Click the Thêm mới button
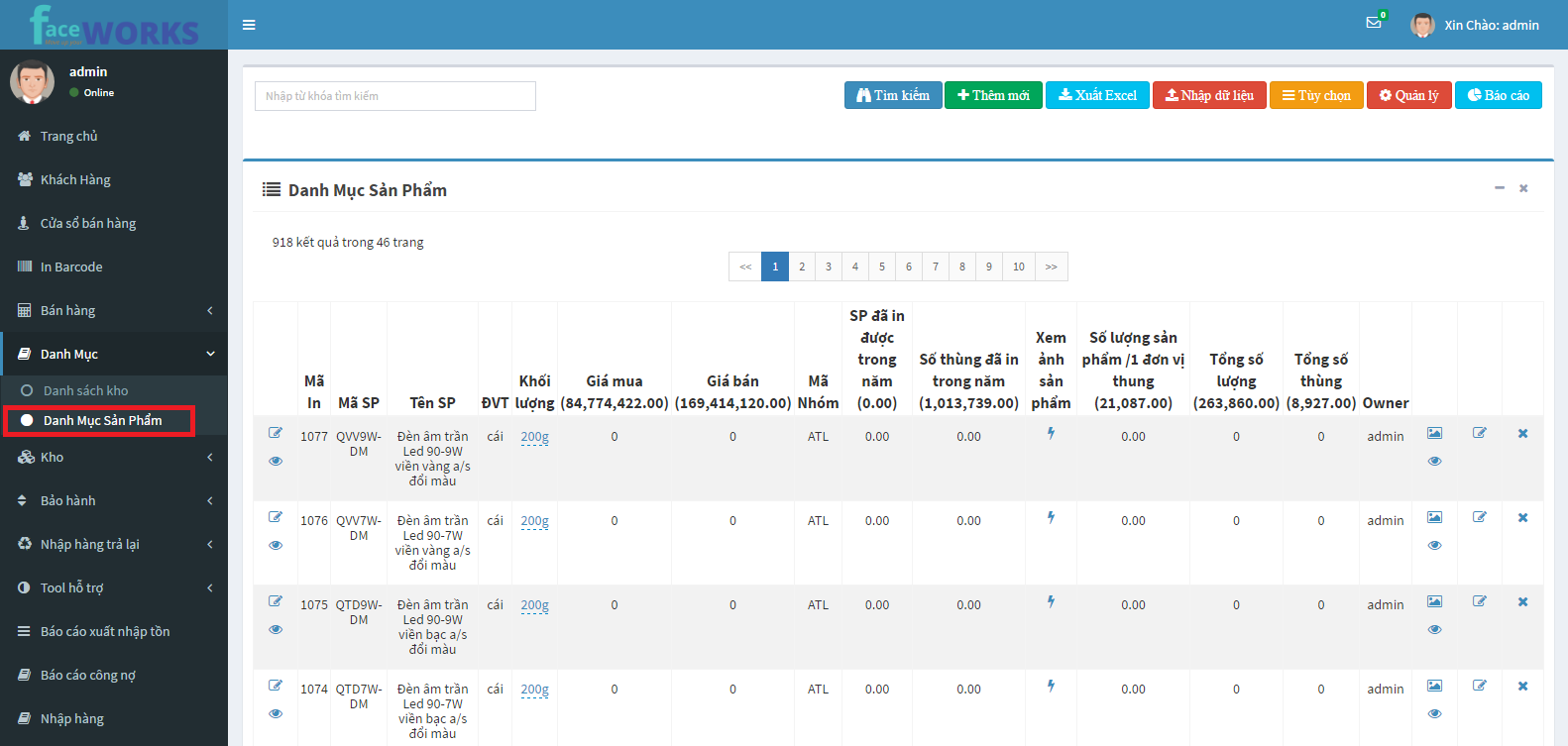This screenshot has width=1568, height=746. click(993, 95)
